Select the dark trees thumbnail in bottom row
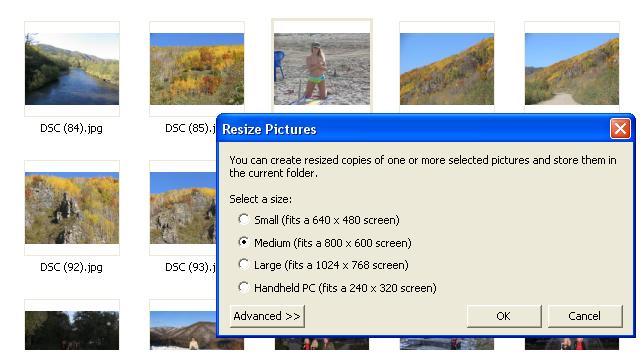Image resolution: width=642 pixels, height=364 pixels. click(x=72, y=330)
